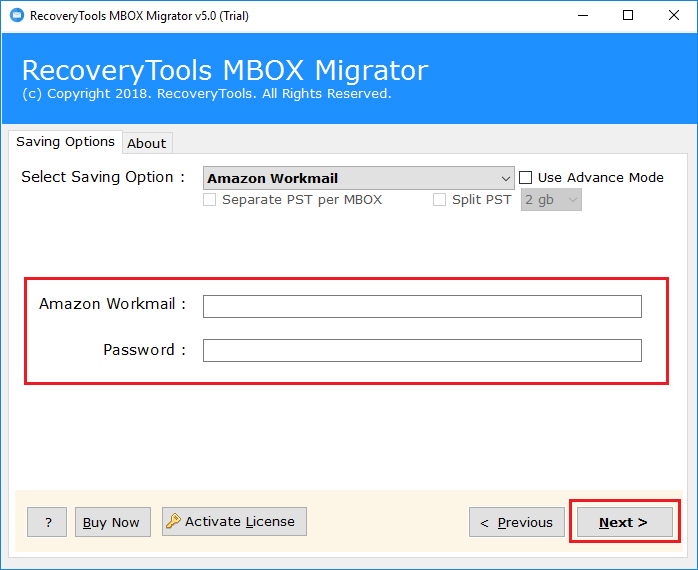
Task: Enable Use Advance Mode checkbox
Action: point(525,177)
